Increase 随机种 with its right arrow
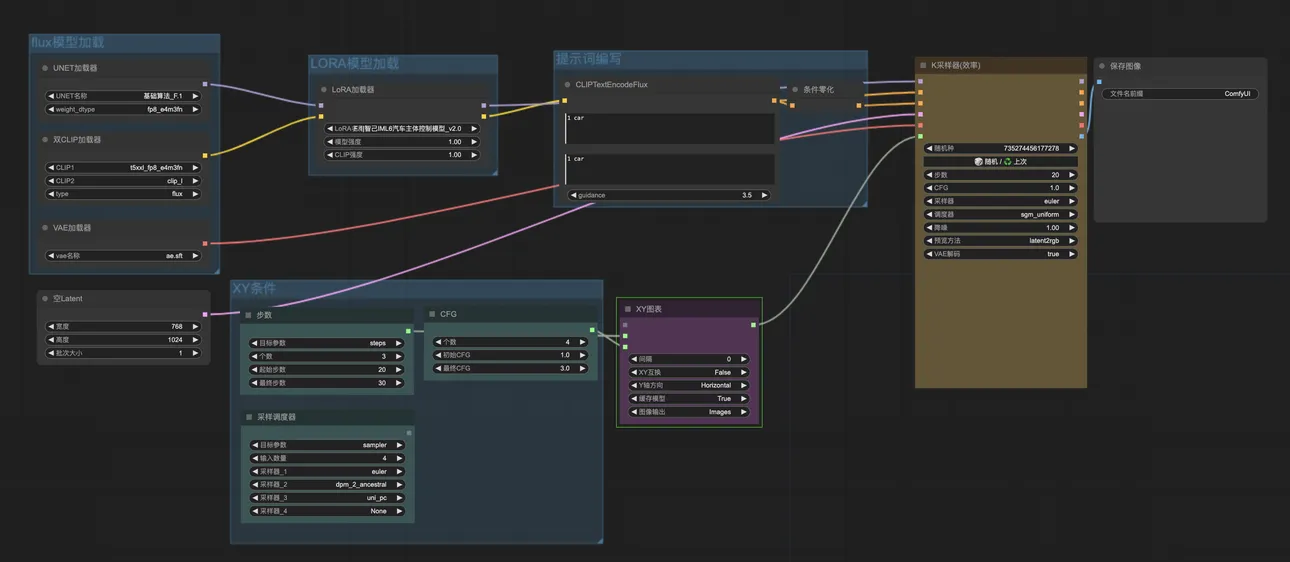 1072,148
